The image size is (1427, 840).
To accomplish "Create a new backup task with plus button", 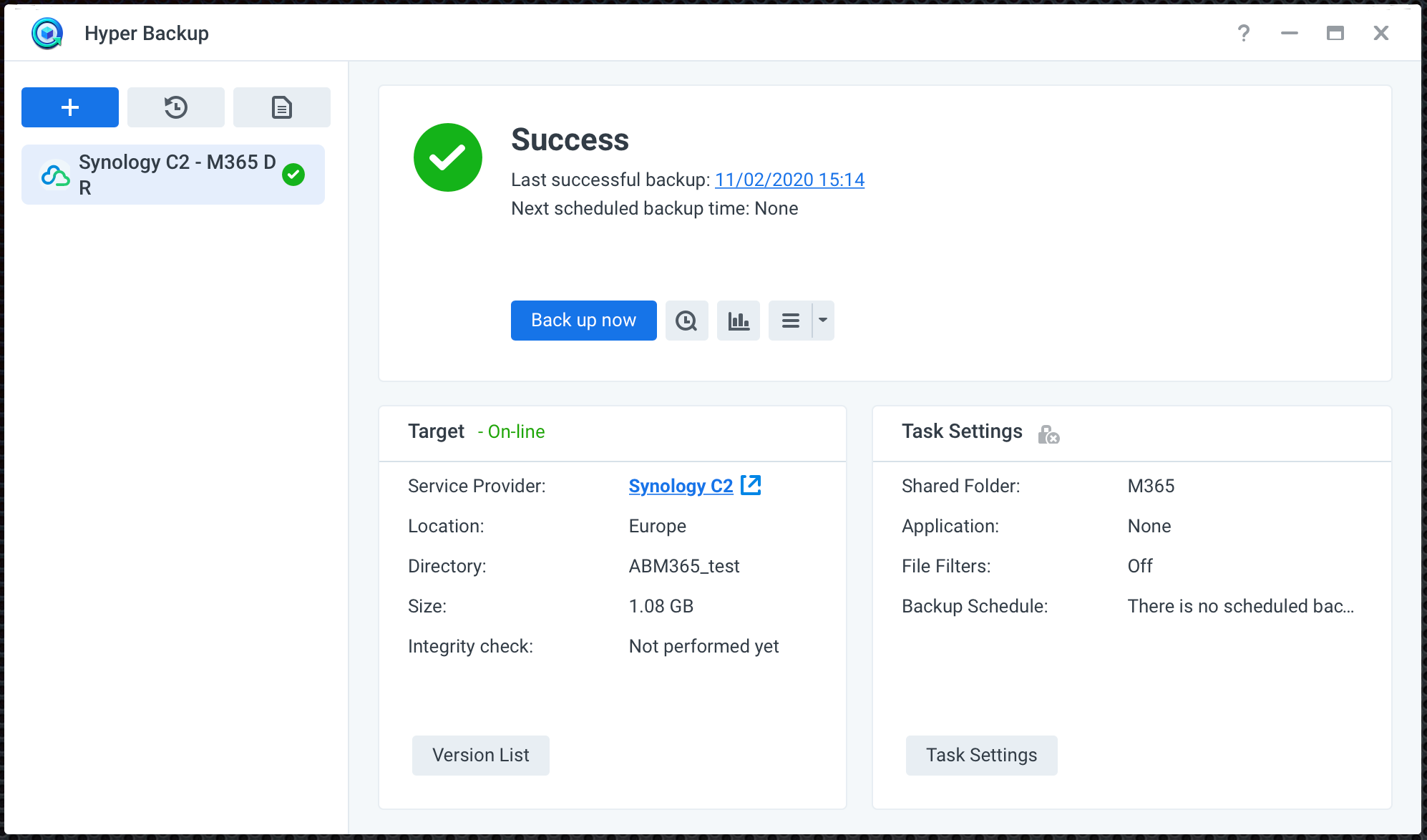I will tap(70, 107).
